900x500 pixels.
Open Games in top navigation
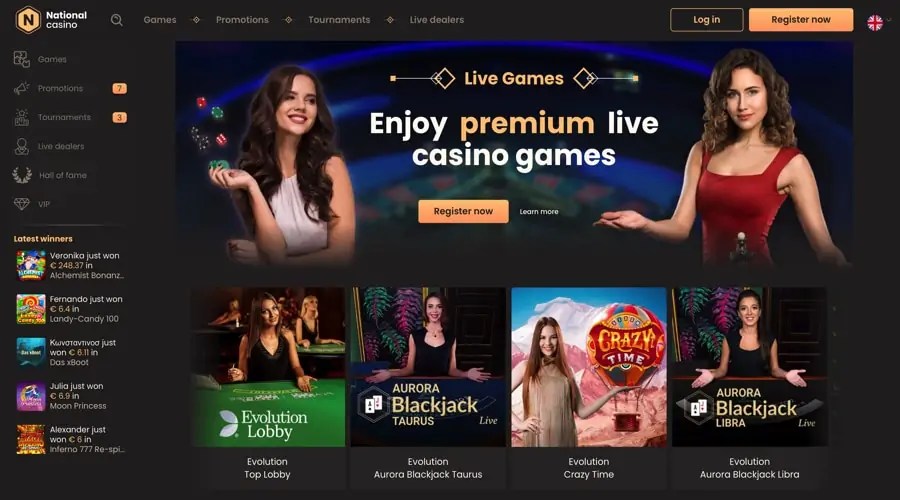pos(160,20)
